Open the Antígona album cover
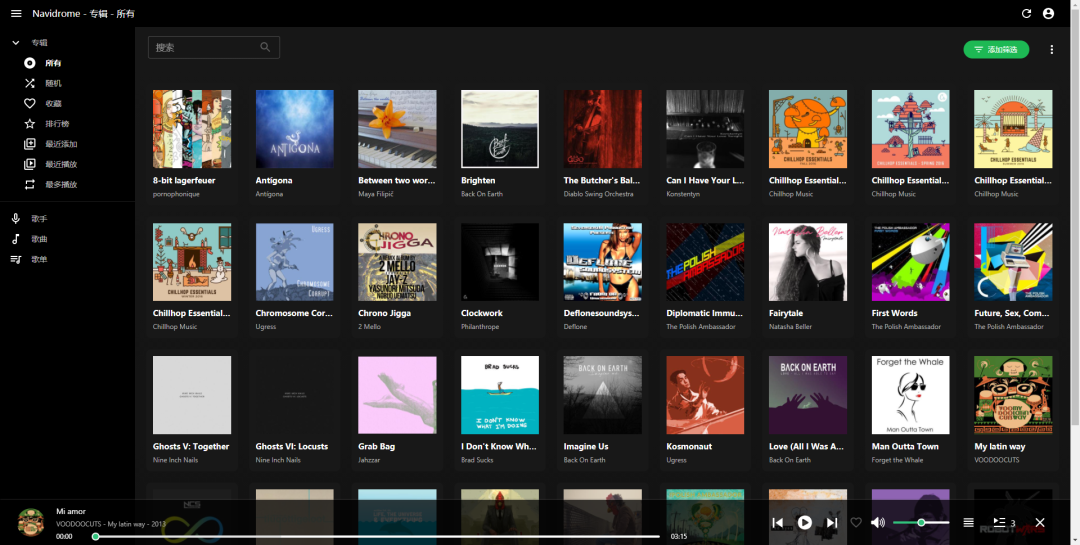 [295, 129]
